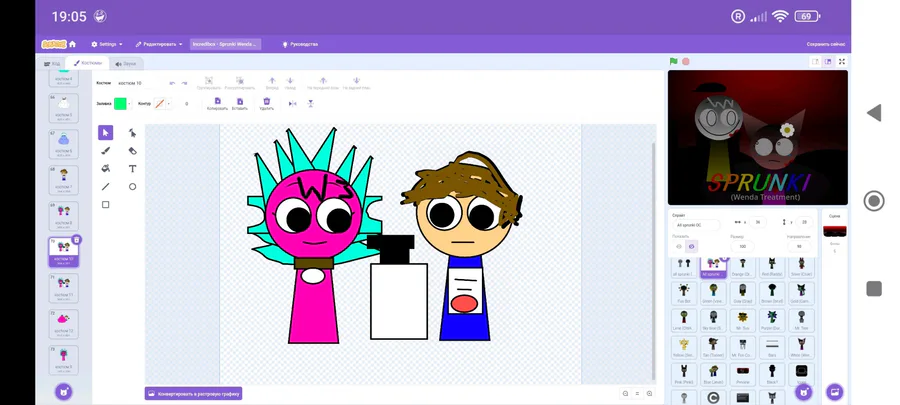Click the green flag to run
Screen dimensions: 900x405
coord(674,61)
